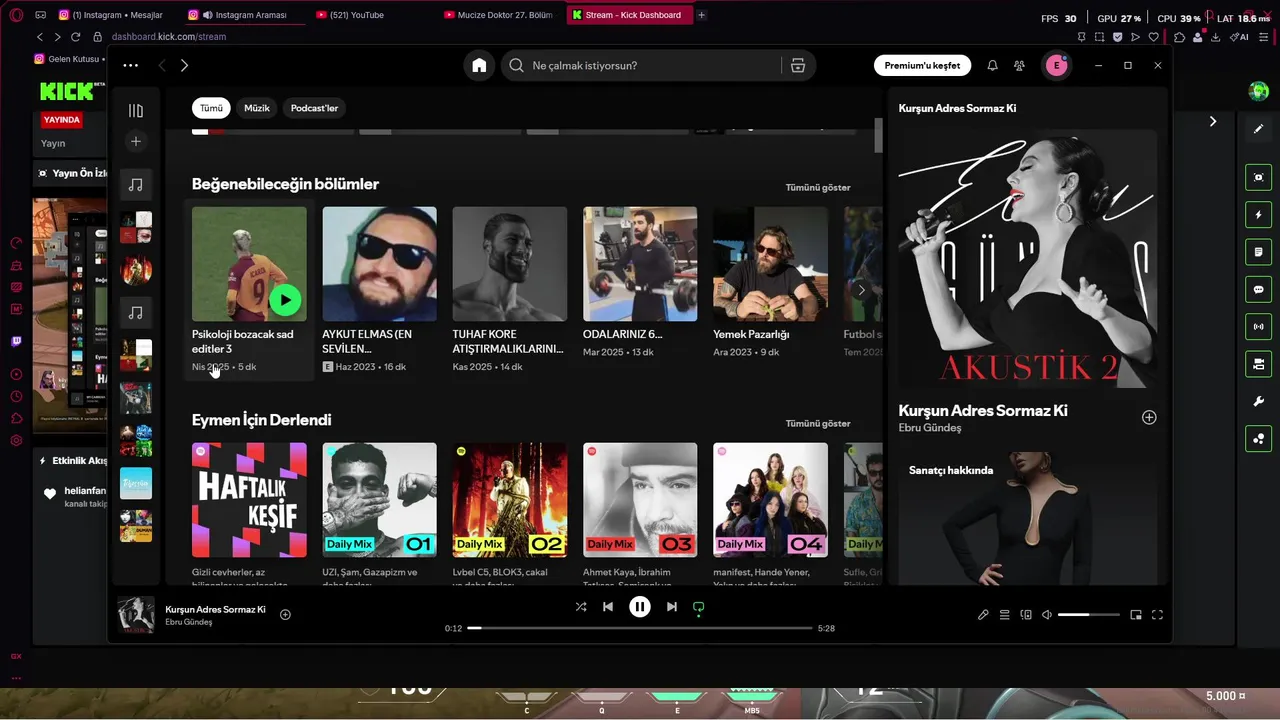This screenshot has height=720, width=1280.
Task: Seek in the song progress bar
Action: tap(640, 628)
